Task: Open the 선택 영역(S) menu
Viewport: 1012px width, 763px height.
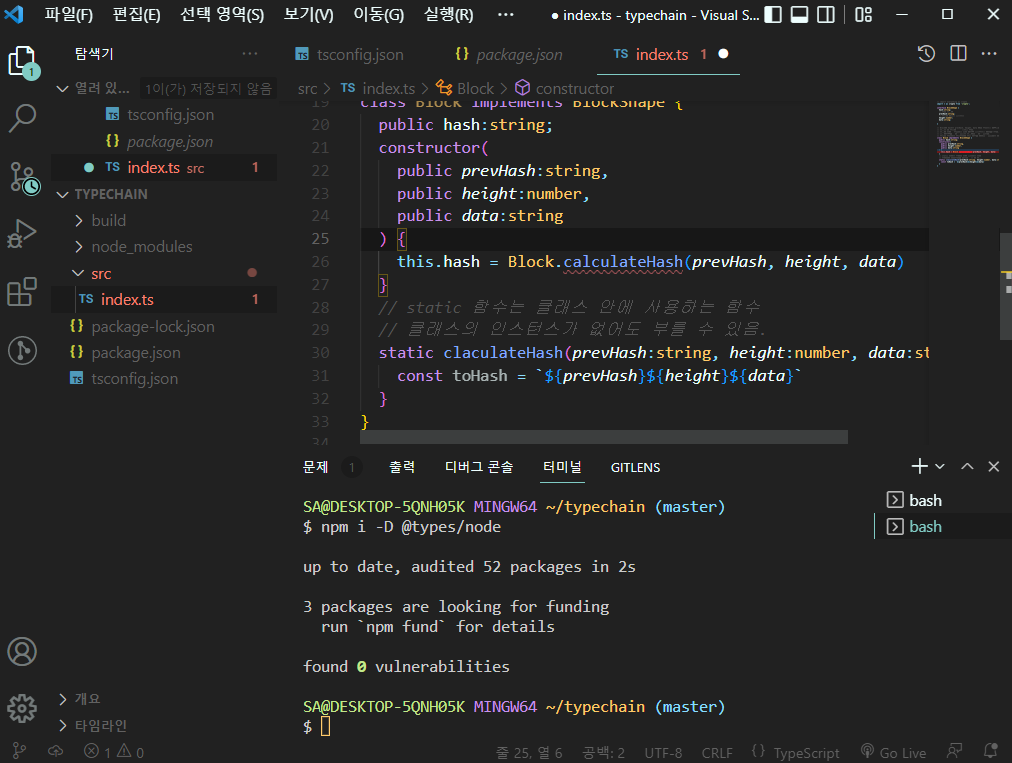Action: (x=222, y=15)
